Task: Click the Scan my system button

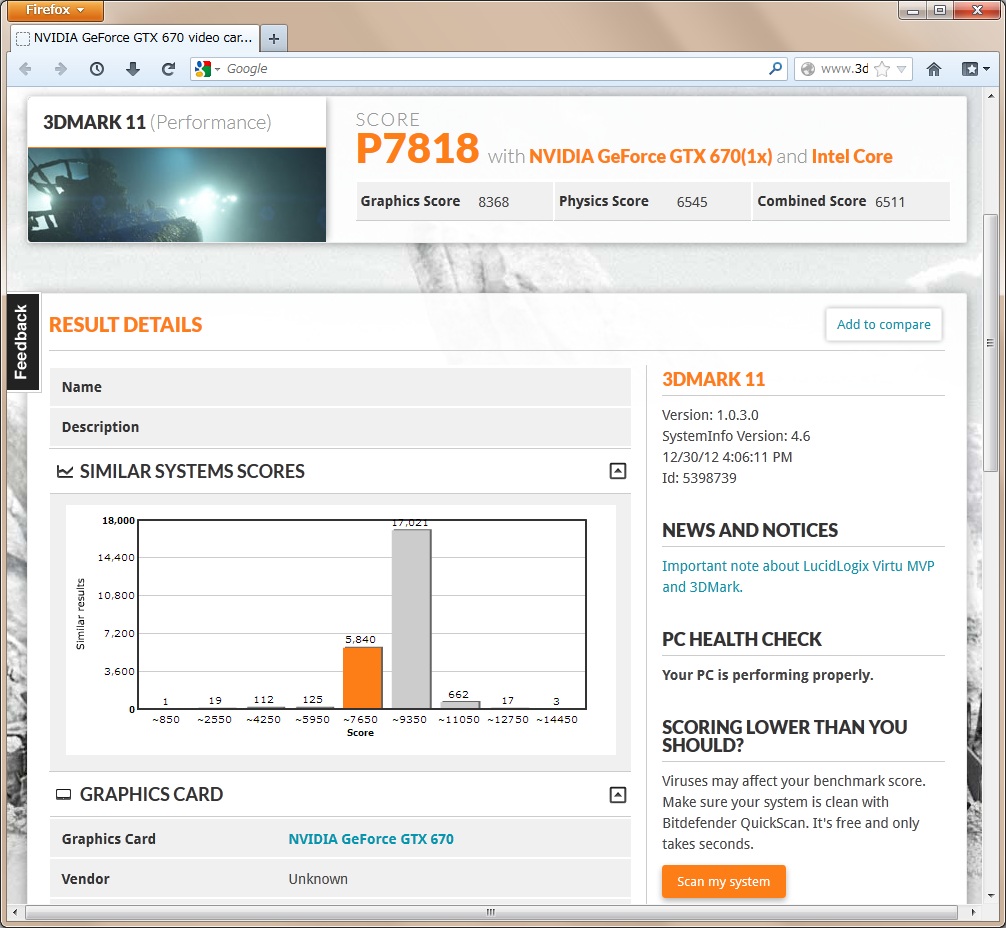Action: pos(724,882)
